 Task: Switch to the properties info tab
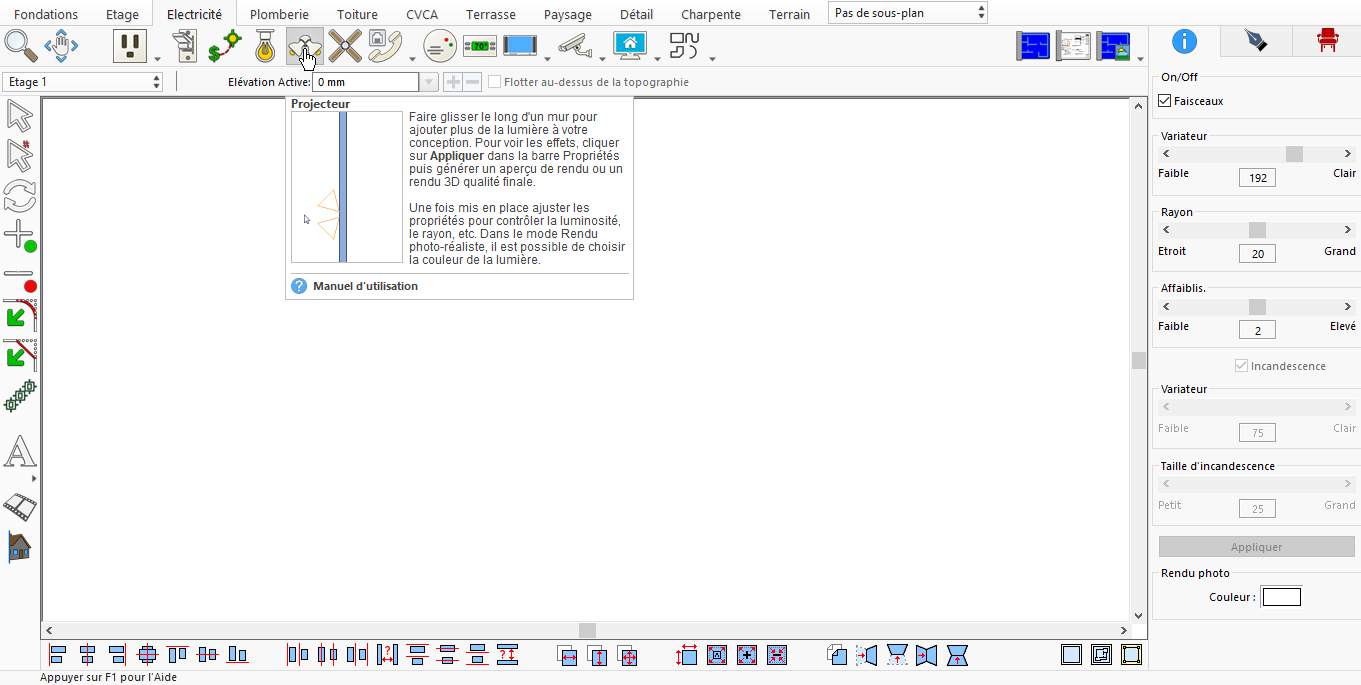coord(1184,41)
